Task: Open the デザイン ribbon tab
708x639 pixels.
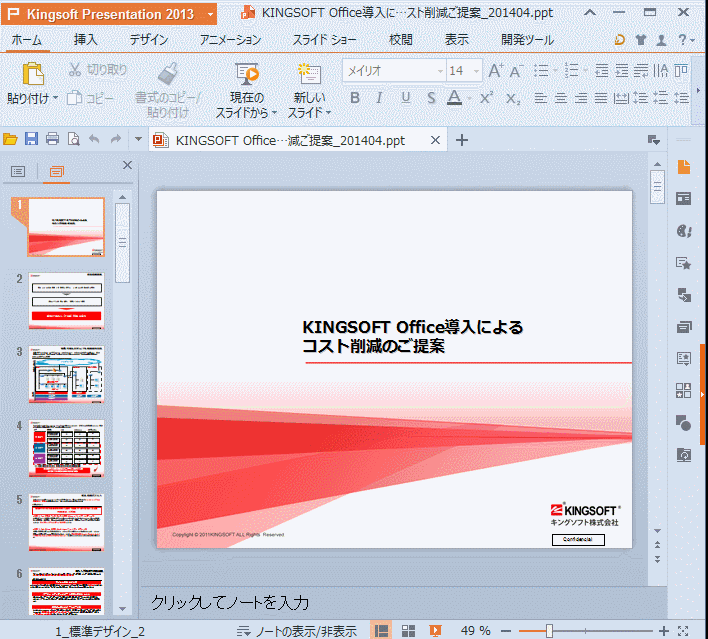Action: (x=149, y=40)
